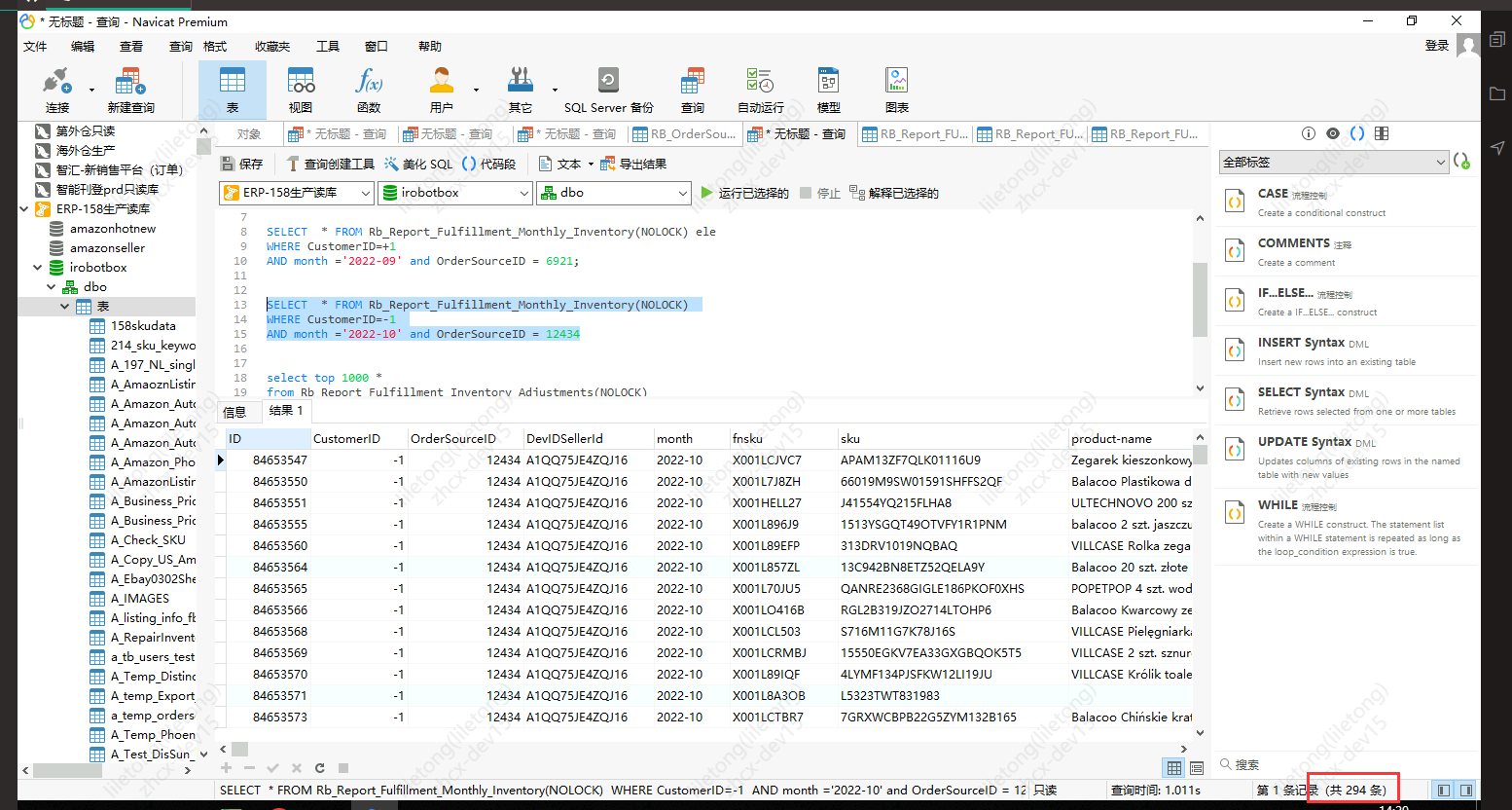Click the grid layout icon in right panel

tap(1382, 133)
